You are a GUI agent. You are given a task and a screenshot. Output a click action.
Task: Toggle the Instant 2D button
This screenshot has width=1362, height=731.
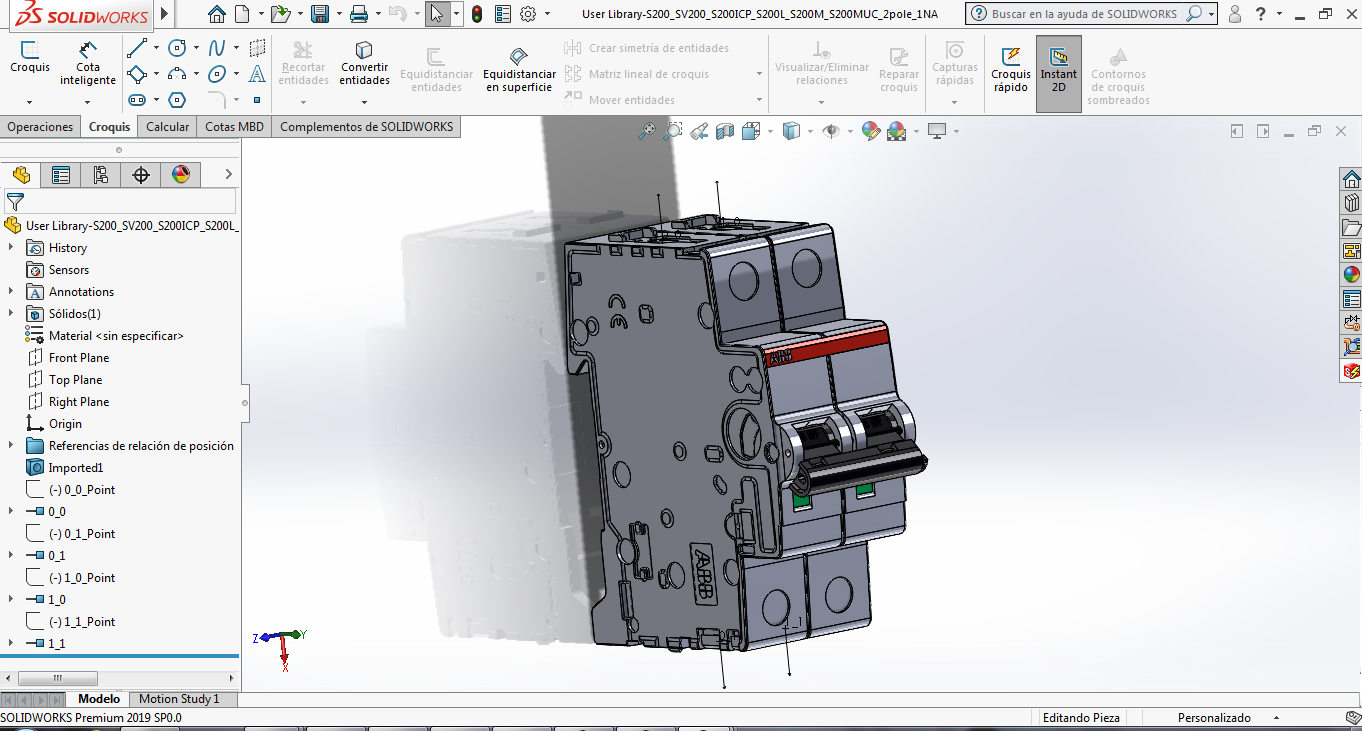coord(1058,68)
